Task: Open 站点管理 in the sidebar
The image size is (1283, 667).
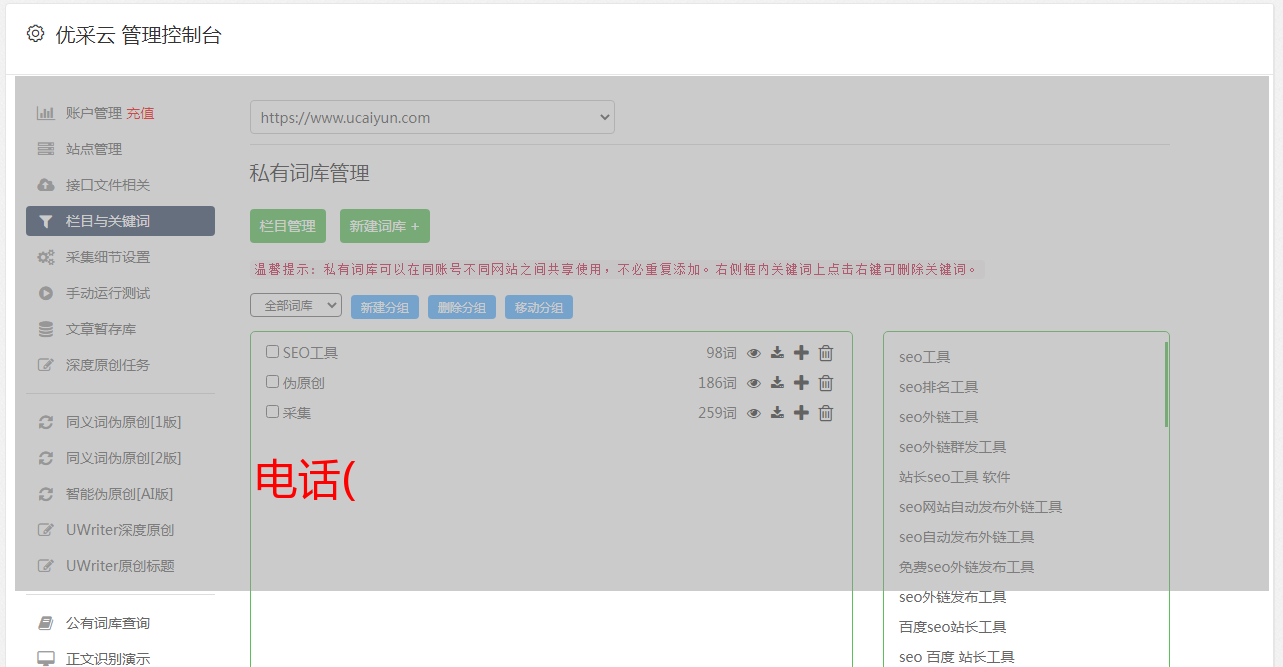Action: [94, 149]
